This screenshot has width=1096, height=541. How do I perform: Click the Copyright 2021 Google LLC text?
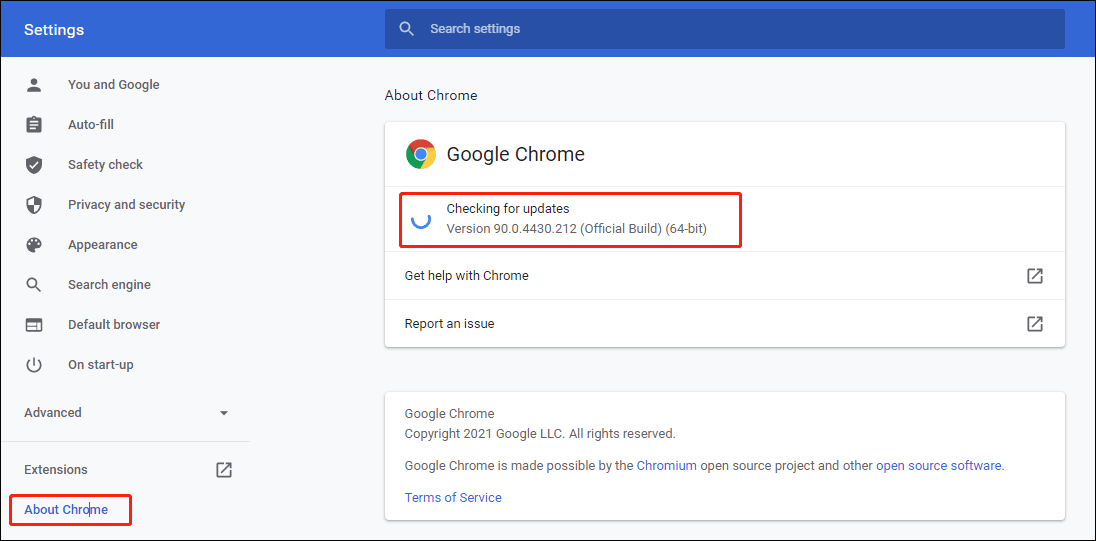click(540, 433)
